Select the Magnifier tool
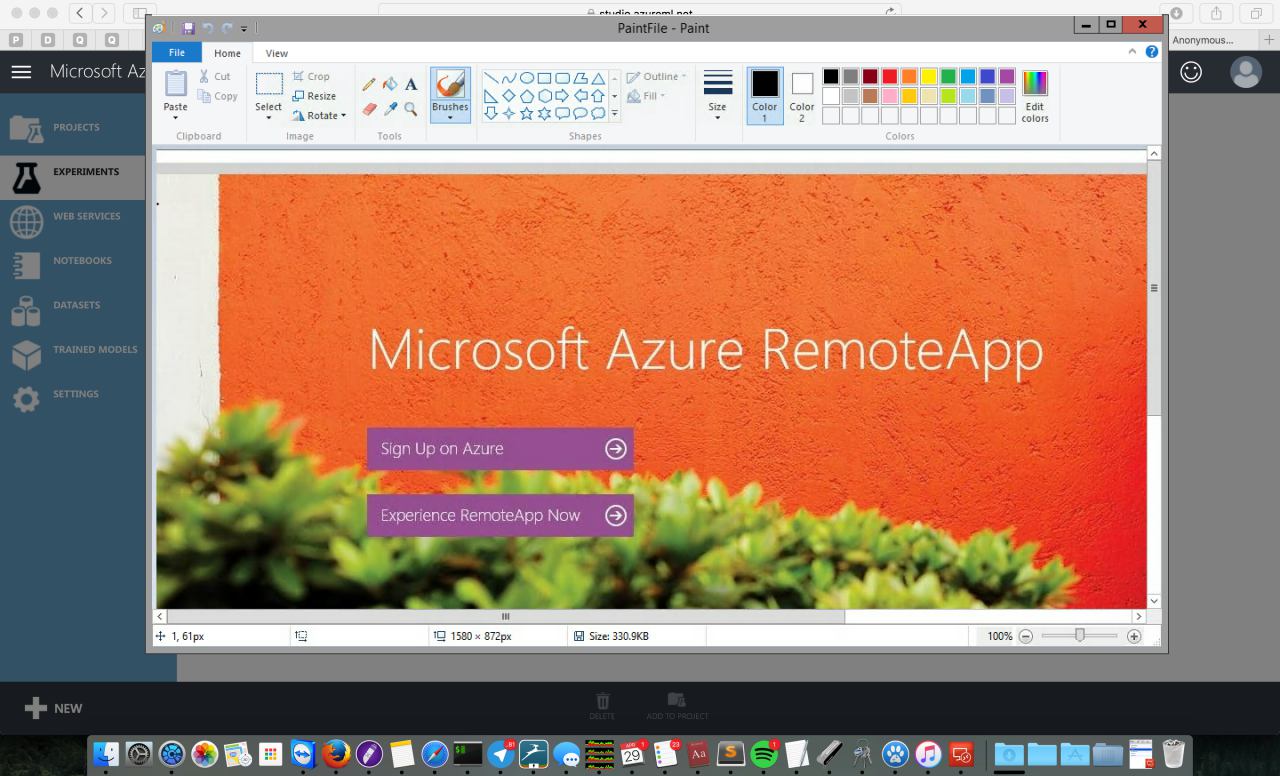The image size is (1280, 776). [411, 109]
